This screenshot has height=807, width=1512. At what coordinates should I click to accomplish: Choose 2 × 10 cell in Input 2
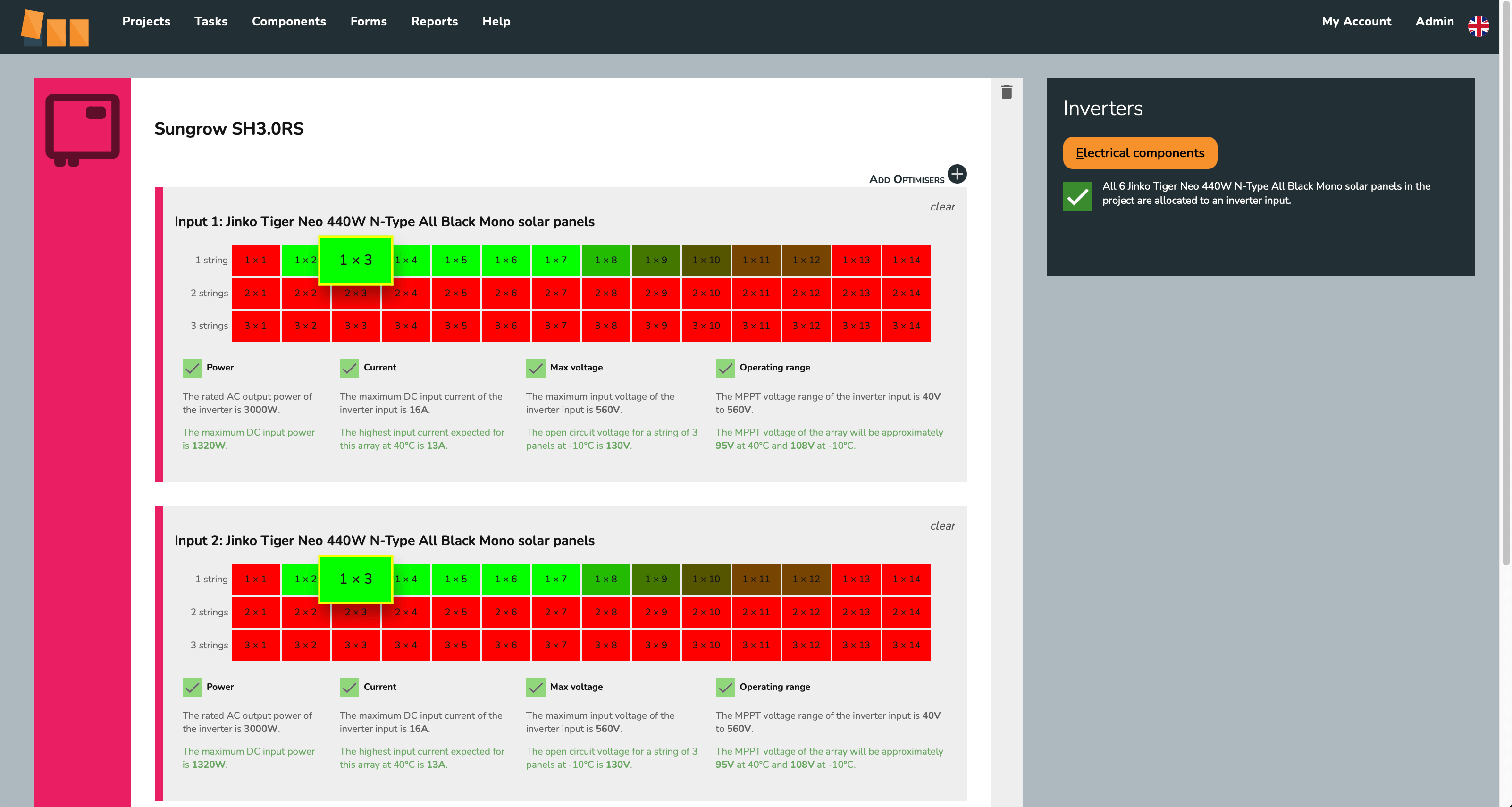click(706, 612)
